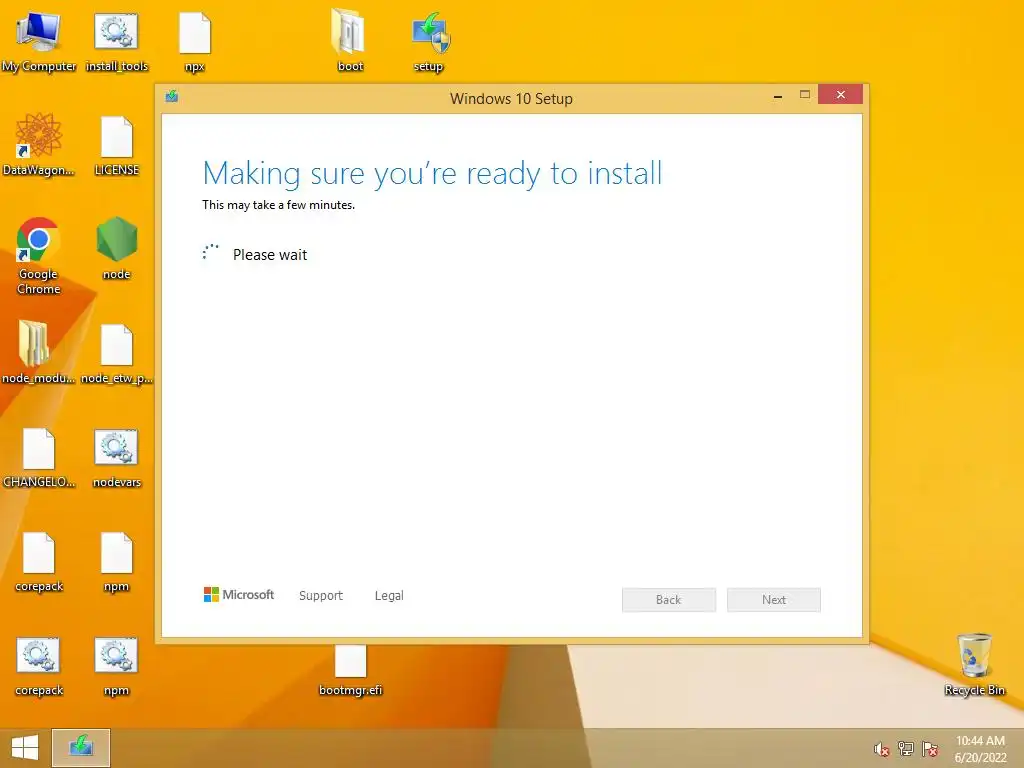Open the Support link
1024x768 pixels.
pos(321,596)
